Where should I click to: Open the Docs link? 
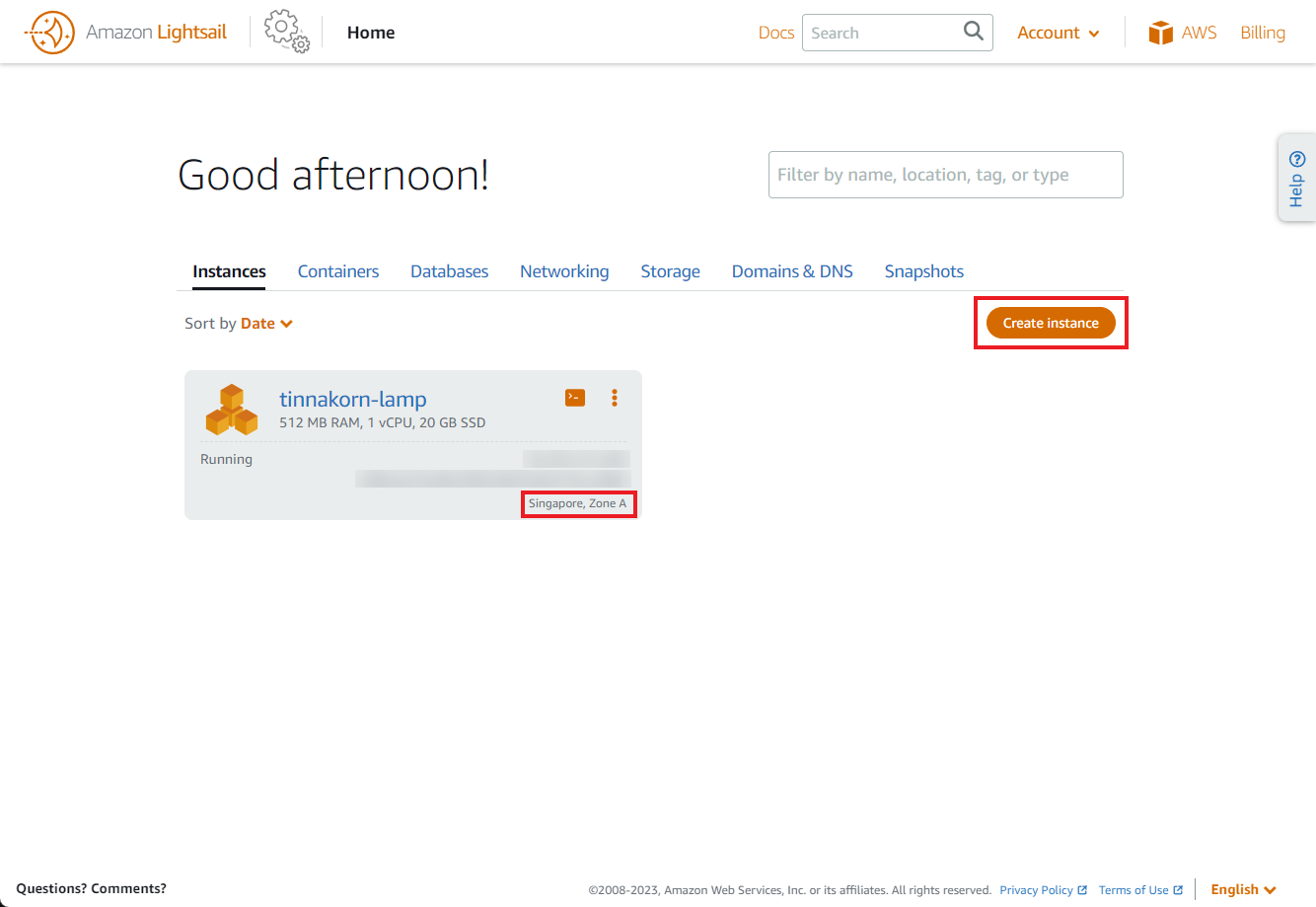(x=776, y=33)
